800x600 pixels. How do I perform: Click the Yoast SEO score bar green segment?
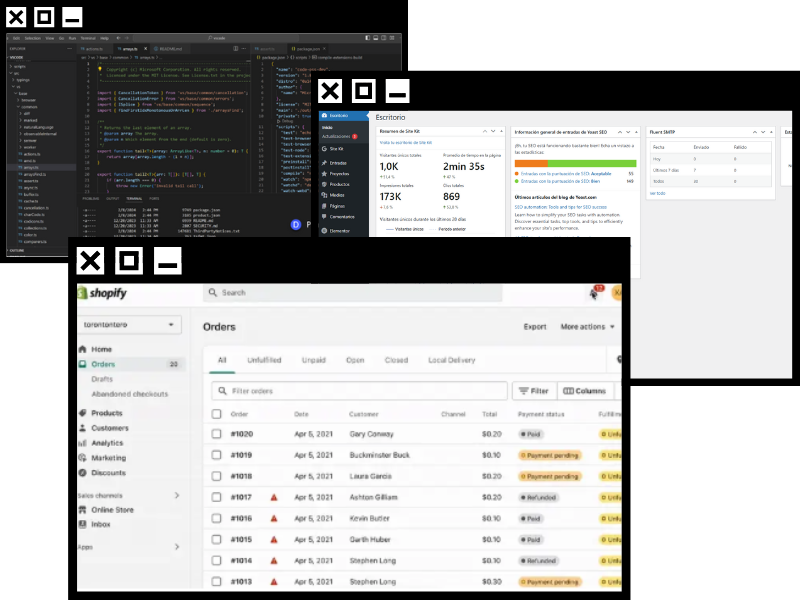pyautogui.click(x=592, y=164)
